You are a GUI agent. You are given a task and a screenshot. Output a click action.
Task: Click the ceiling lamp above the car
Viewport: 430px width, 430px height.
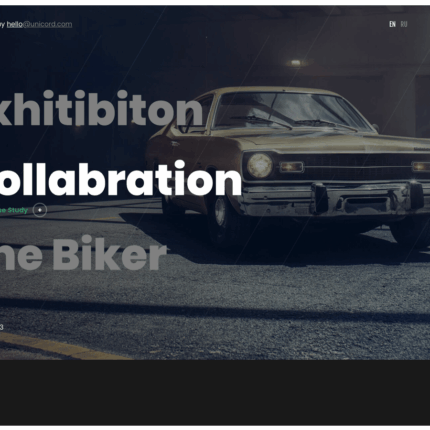(295, 63)
